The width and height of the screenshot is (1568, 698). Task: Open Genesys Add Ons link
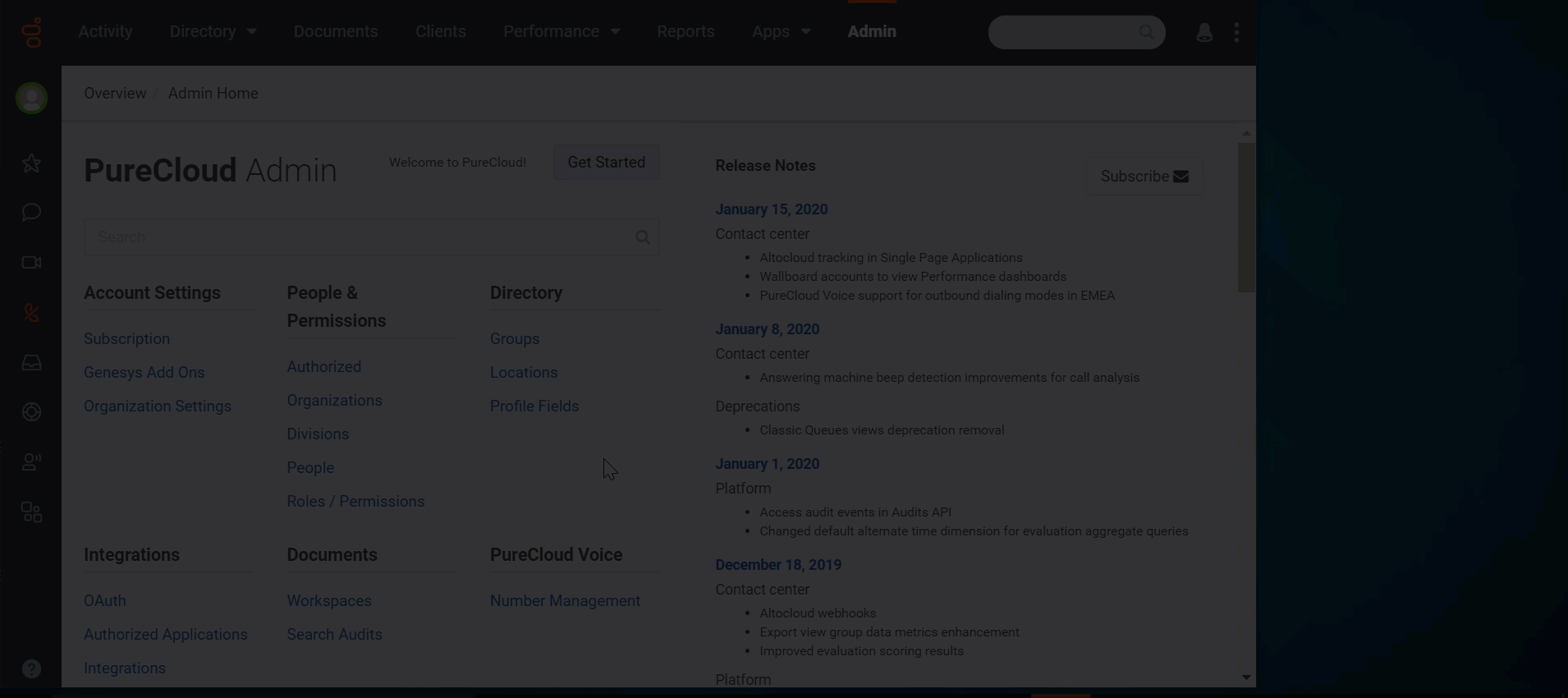pos(144,373)
